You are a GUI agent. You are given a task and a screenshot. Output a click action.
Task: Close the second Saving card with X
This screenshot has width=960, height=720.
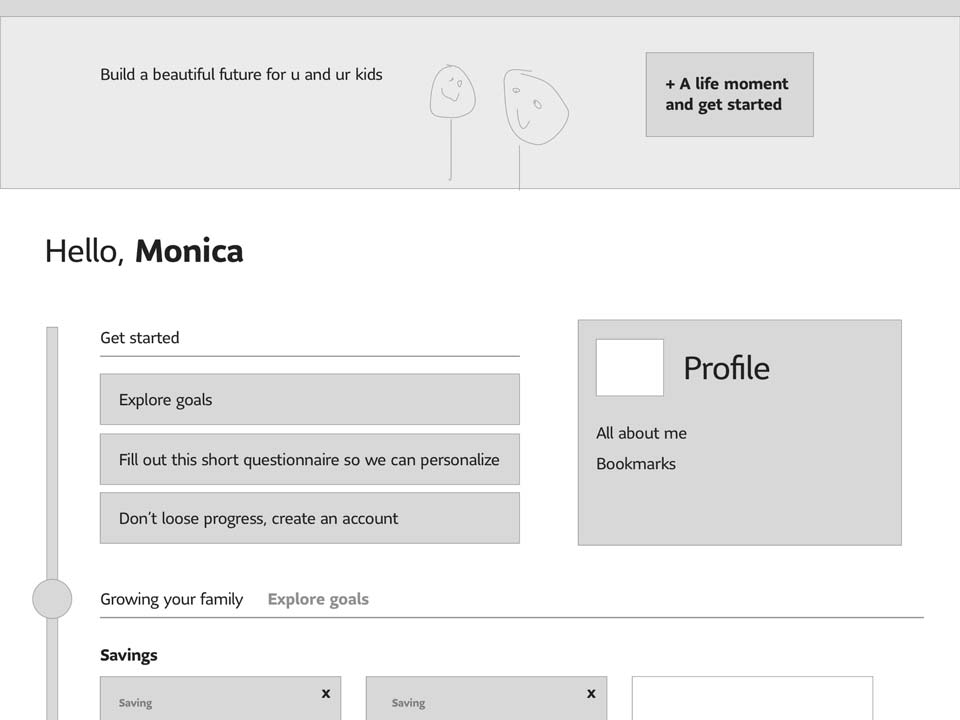(x=591, y=694)
